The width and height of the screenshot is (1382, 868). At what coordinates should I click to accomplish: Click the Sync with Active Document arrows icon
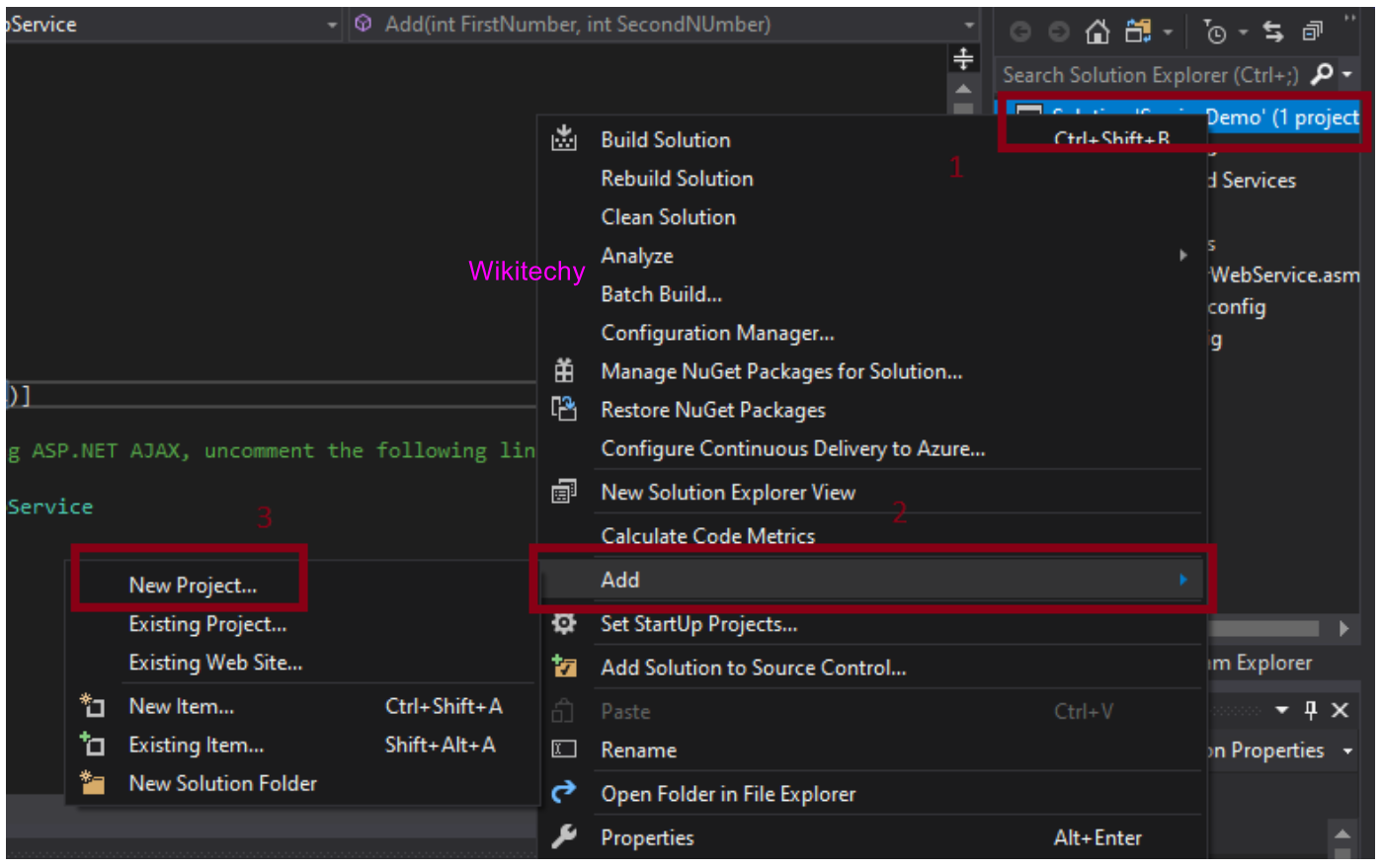click(1273, 33)
